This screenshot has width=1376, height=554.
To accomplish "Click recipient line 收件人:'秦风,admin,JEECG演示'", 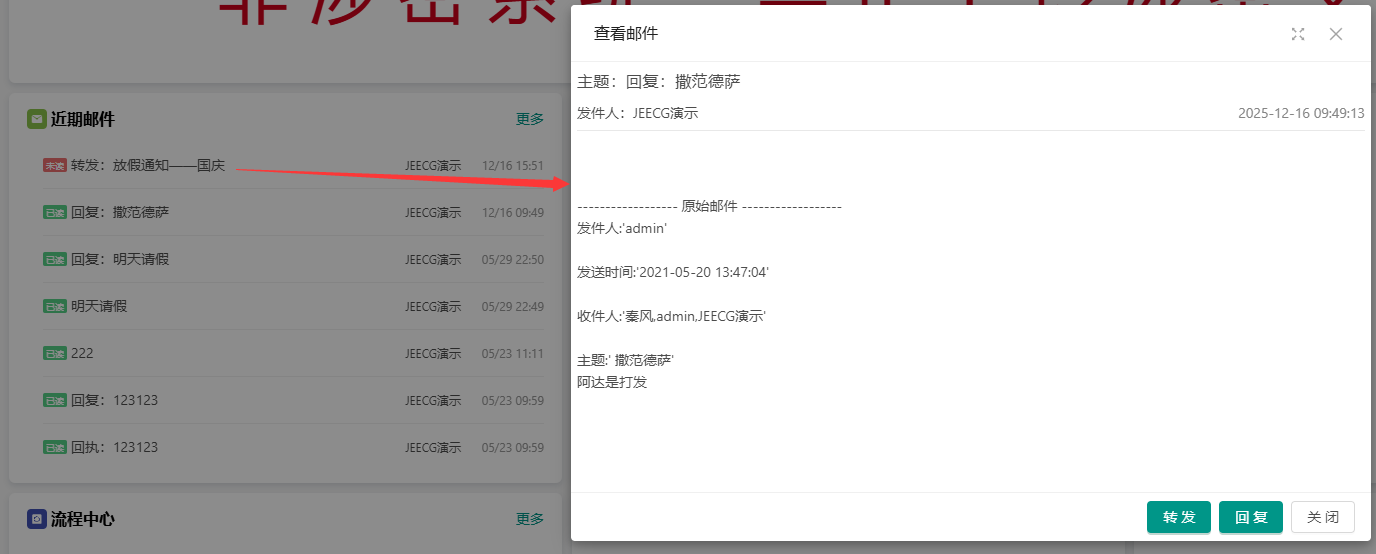I will click(672, 316).
